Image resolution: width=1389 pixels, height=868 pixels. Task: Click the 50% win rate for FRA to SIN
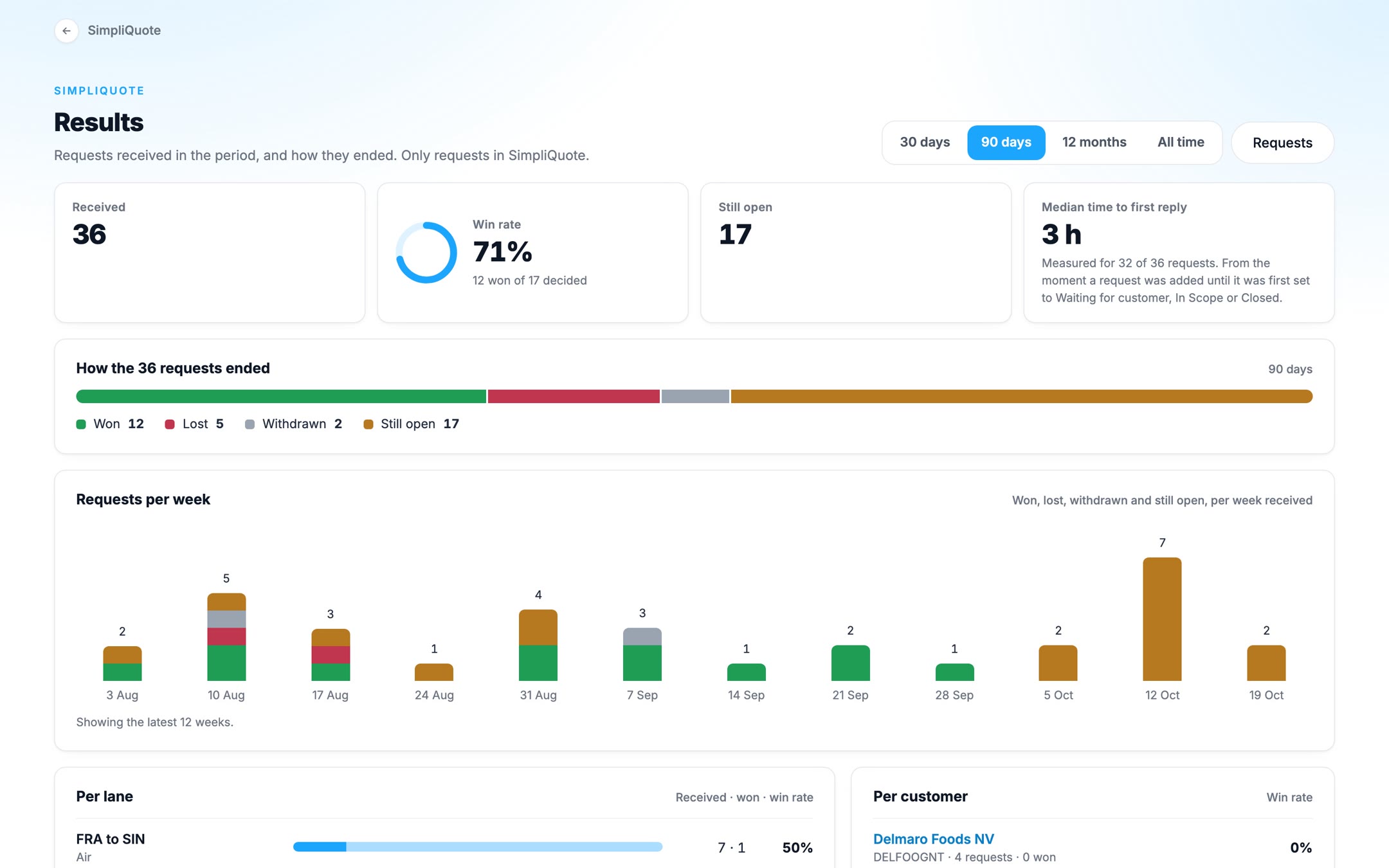coord(797,847)
